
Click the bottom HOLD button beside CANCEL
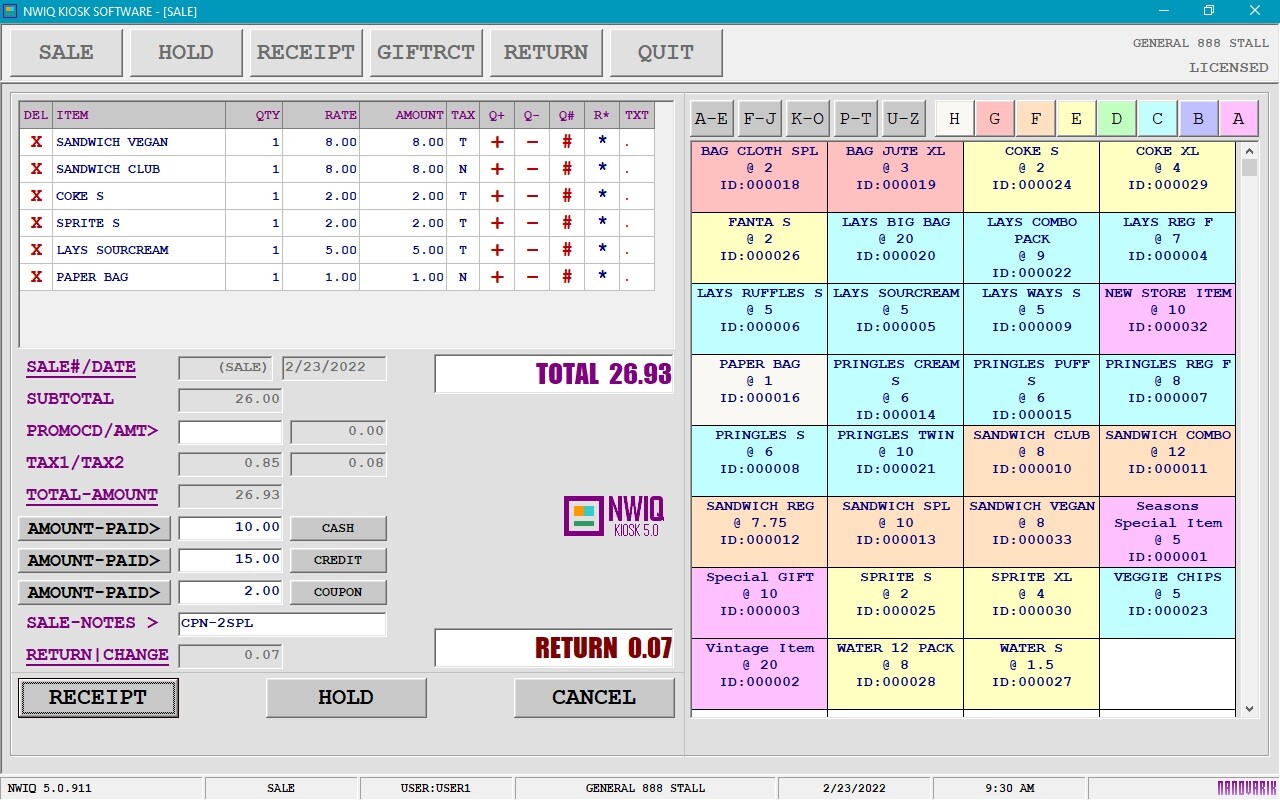point(346,698)
